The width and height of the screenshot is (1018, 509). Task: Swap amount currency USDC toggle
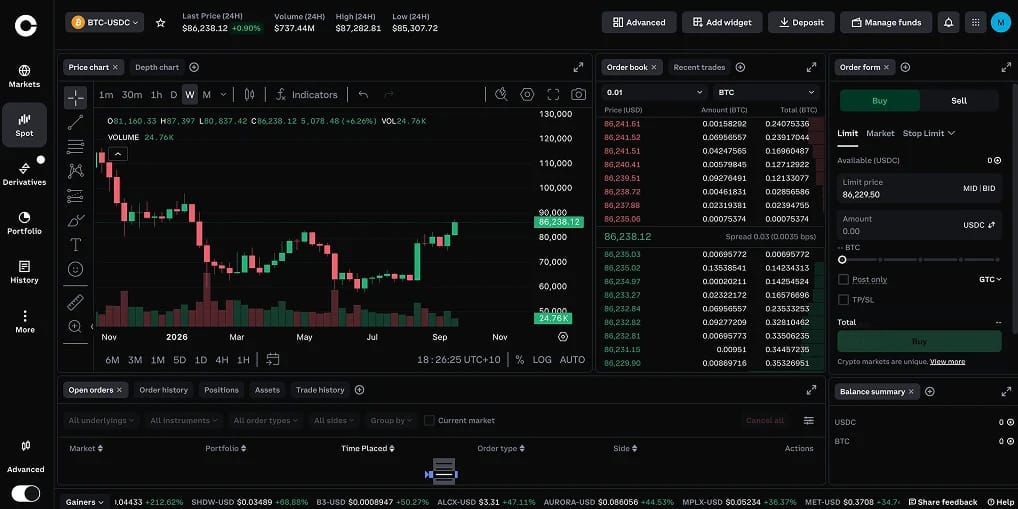tap(979, 225)
